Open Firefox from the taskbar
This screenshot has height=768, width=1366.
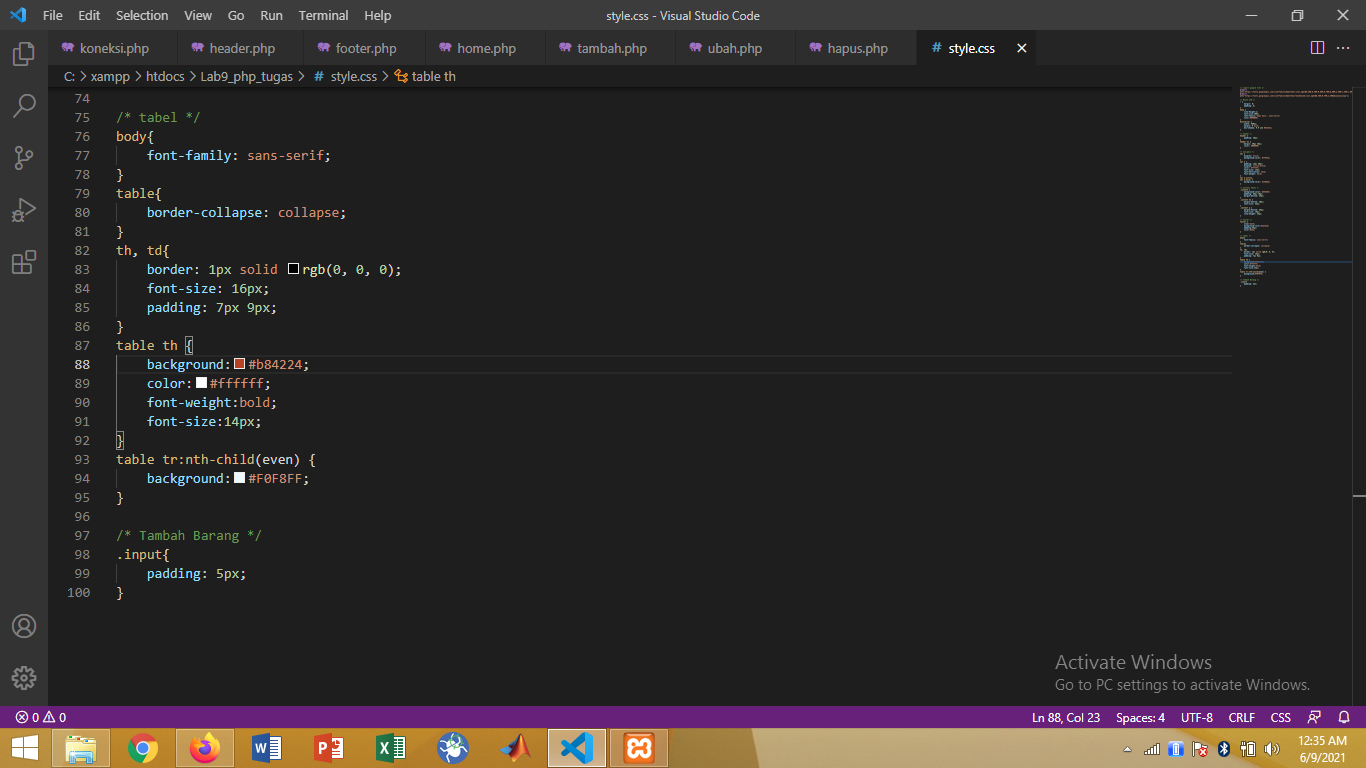[205, 748]
